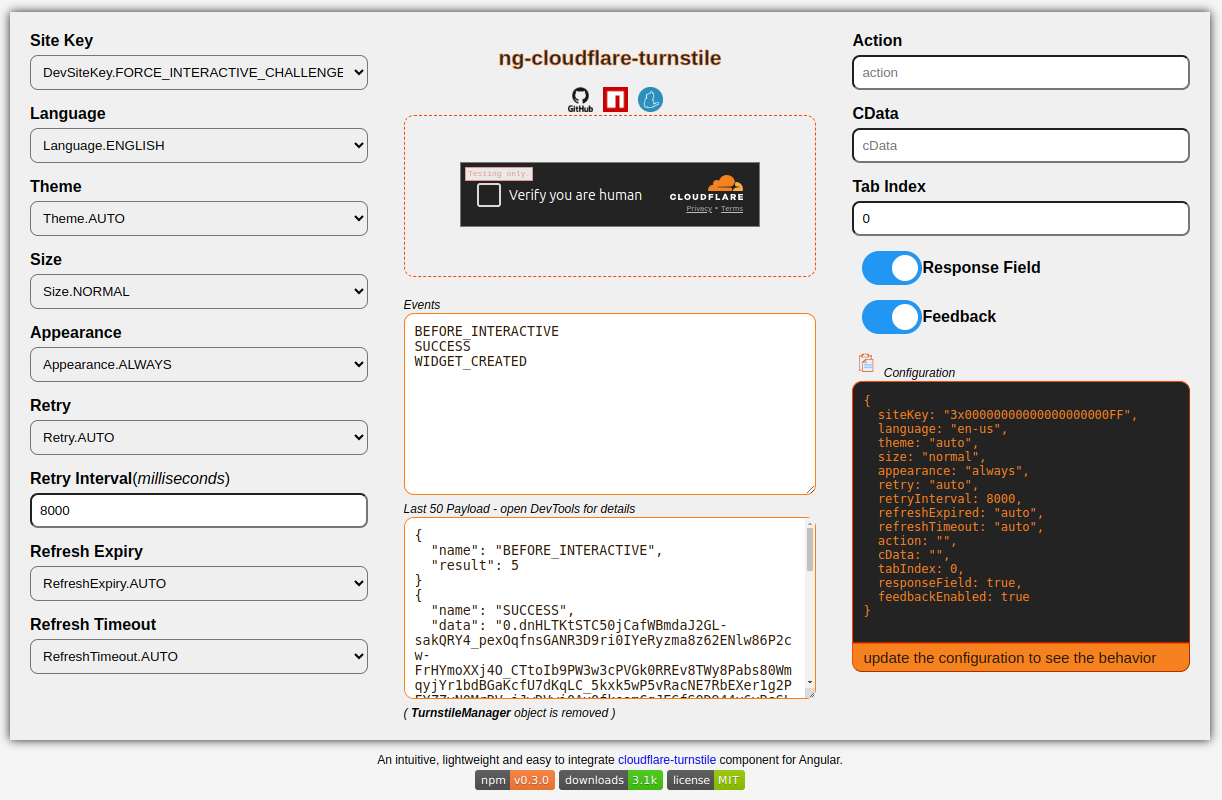Image resolution: width=1222 pixels, height=800 pixels.
Task: Click the Site Key label
Action: tap(62, 41)
